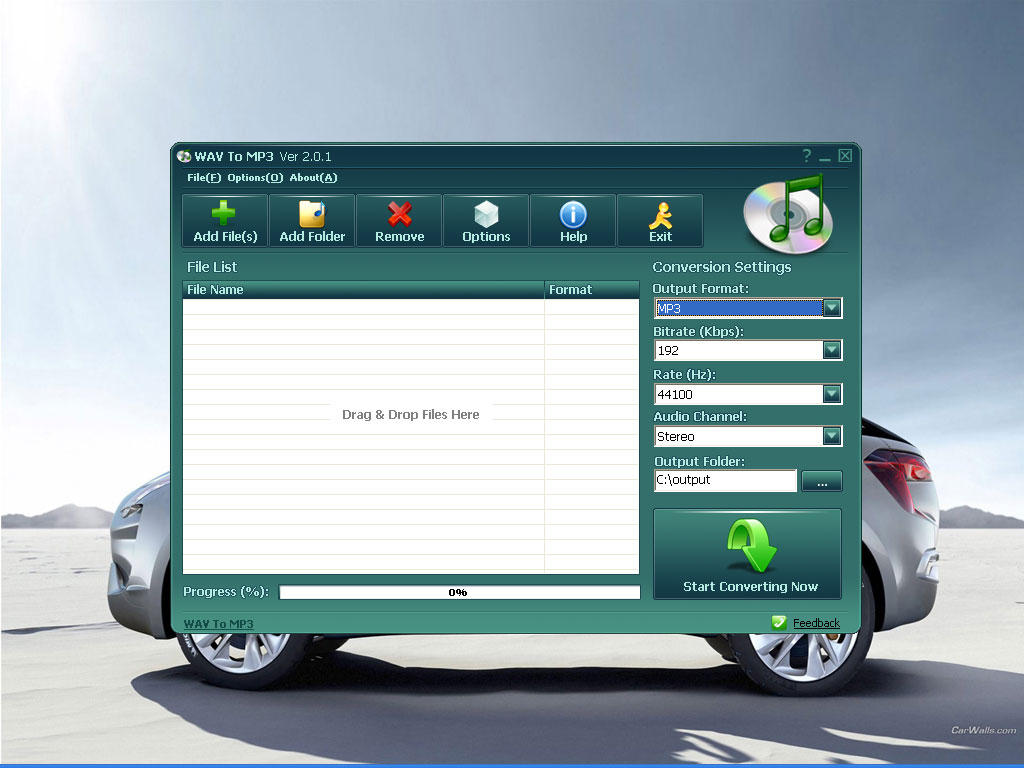Click the Output Folder: label
The image size is (1024, 768).
pyautogui.click(x=699, y=461)
